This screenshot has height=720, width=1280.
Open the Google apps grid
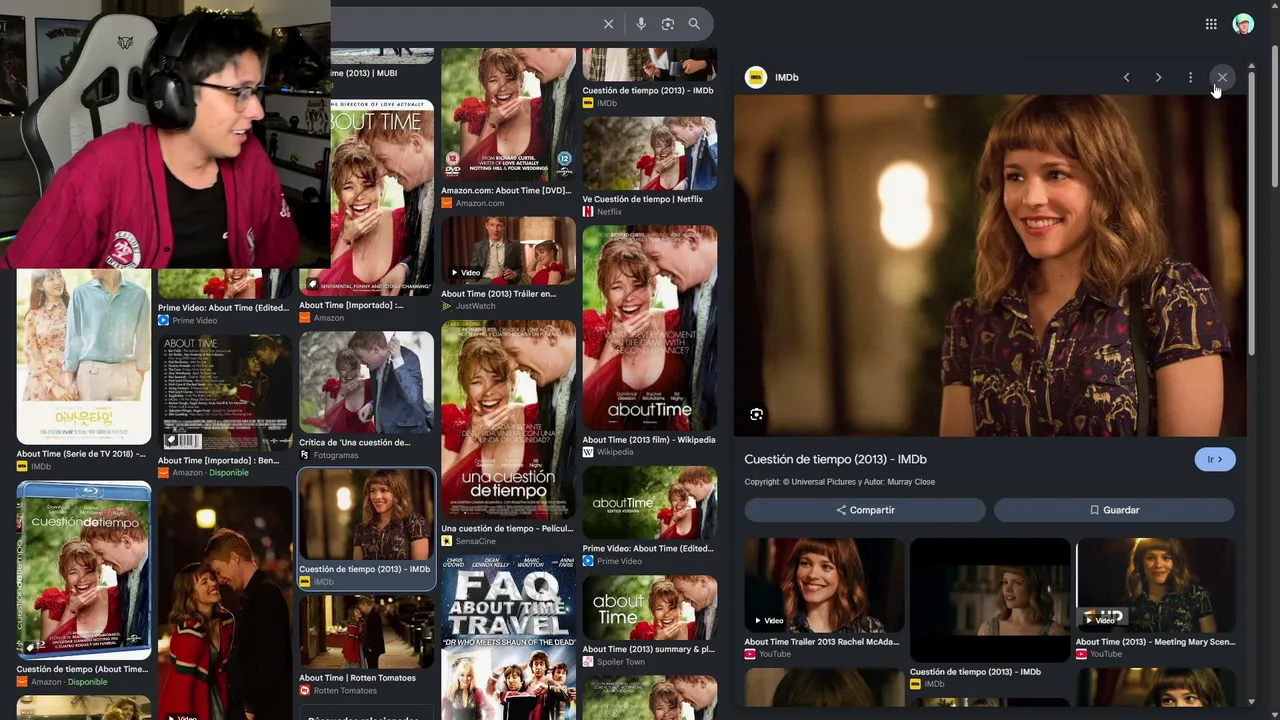pos(1211,24)
